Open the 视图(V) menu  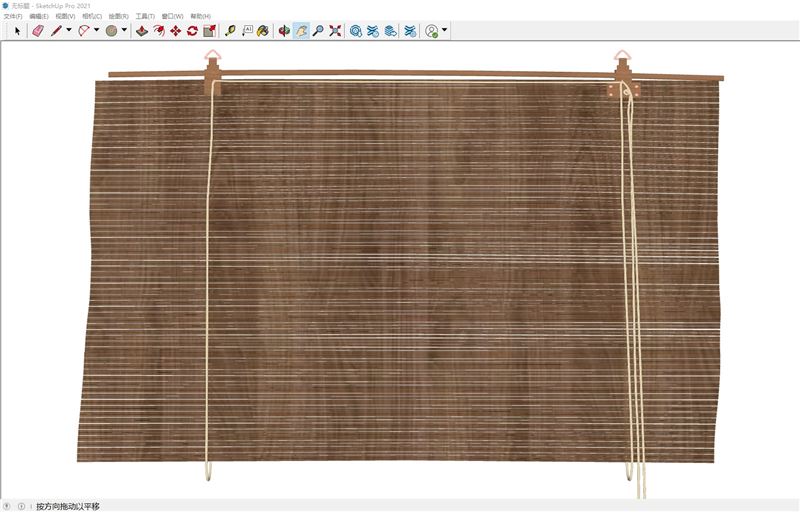click(65, 16)
